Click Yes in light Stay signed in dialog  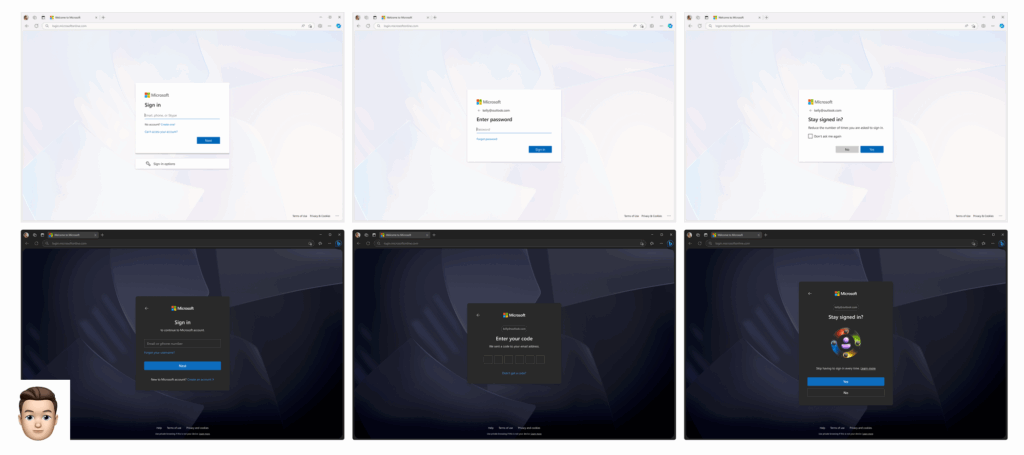(x=872, y=149)
